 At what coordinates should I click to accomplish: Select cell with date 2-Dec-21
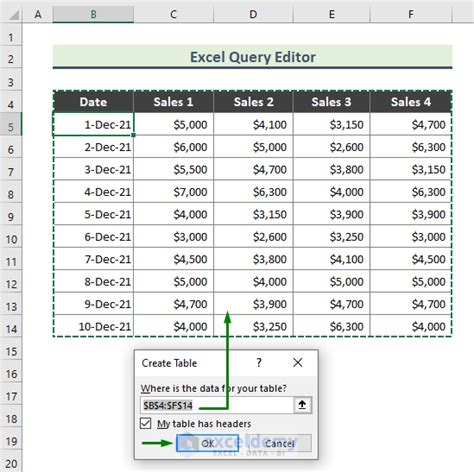(x=93, y=147)
